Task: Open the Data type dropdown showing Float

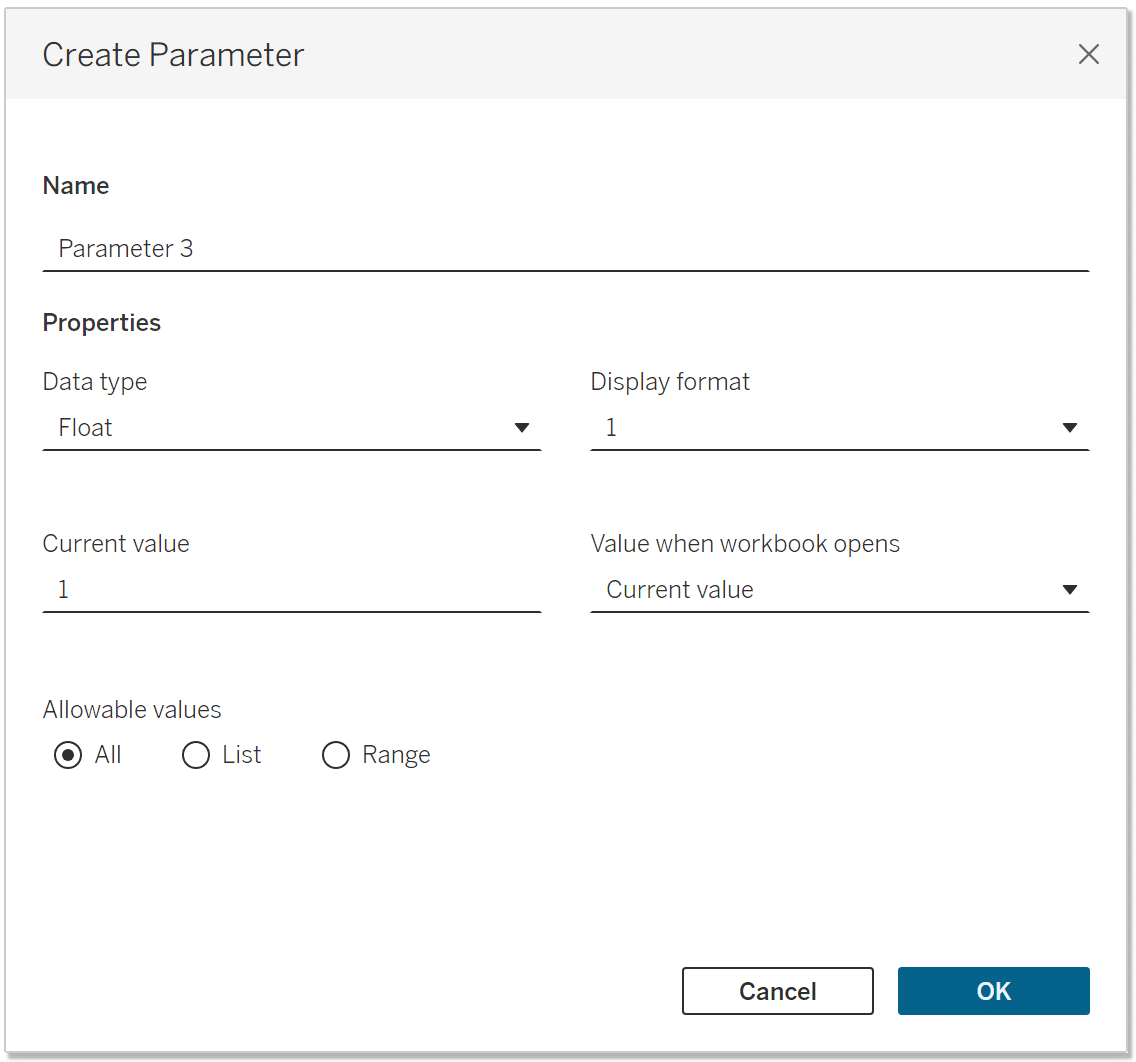Action: coord(292,428)
